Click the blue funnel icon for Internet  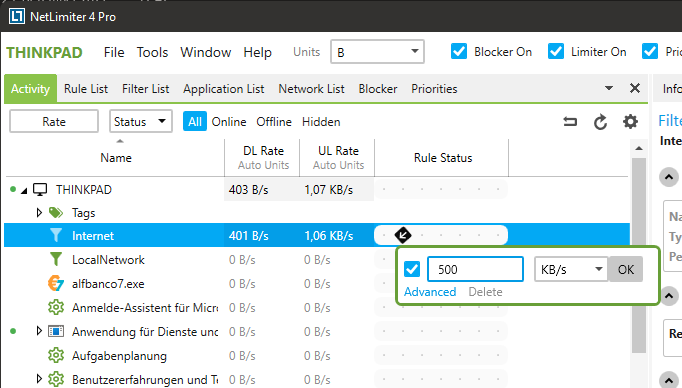point(56,235)
